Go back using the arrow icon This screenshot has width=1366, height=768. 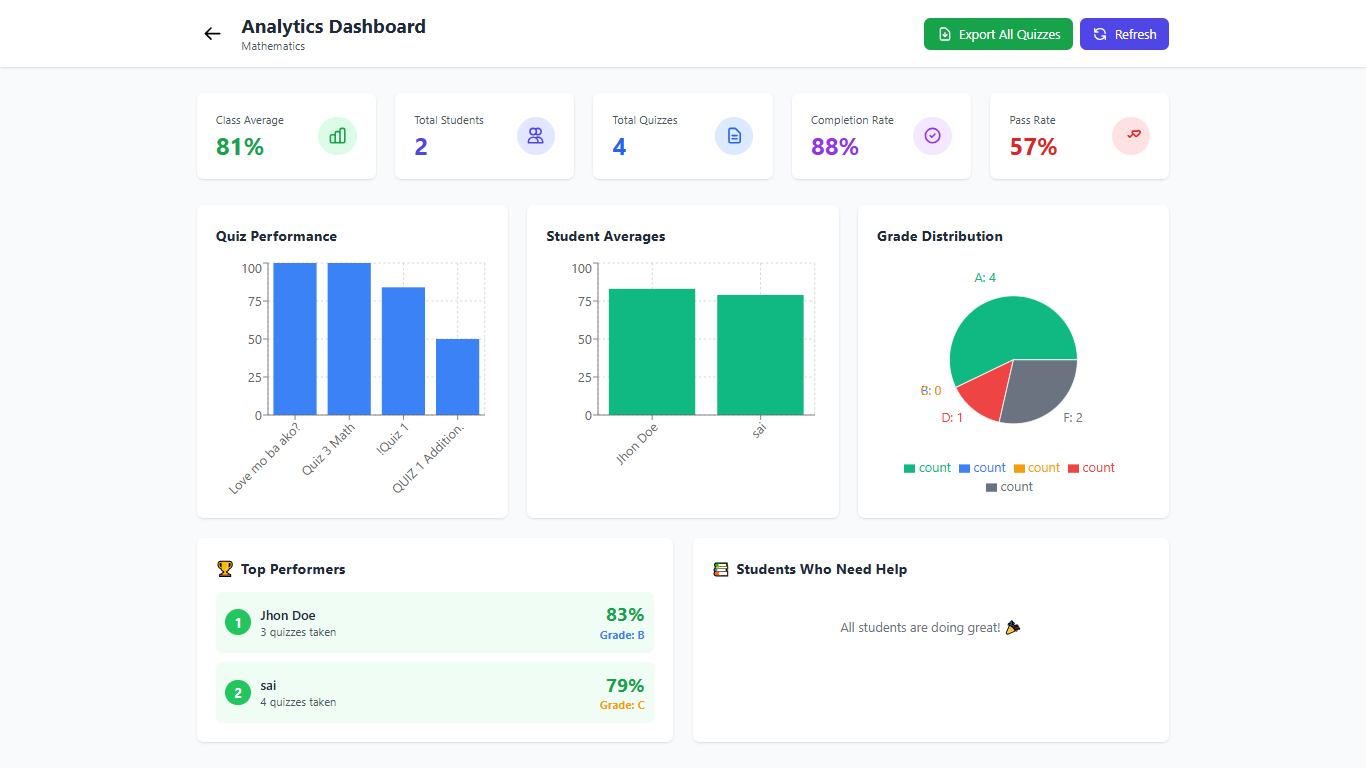click(212, 34)
